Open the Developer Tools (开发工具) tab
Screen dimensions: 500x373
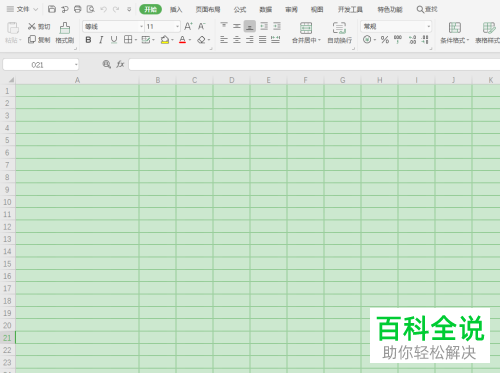pyautogui.click(x=350, y=9)
